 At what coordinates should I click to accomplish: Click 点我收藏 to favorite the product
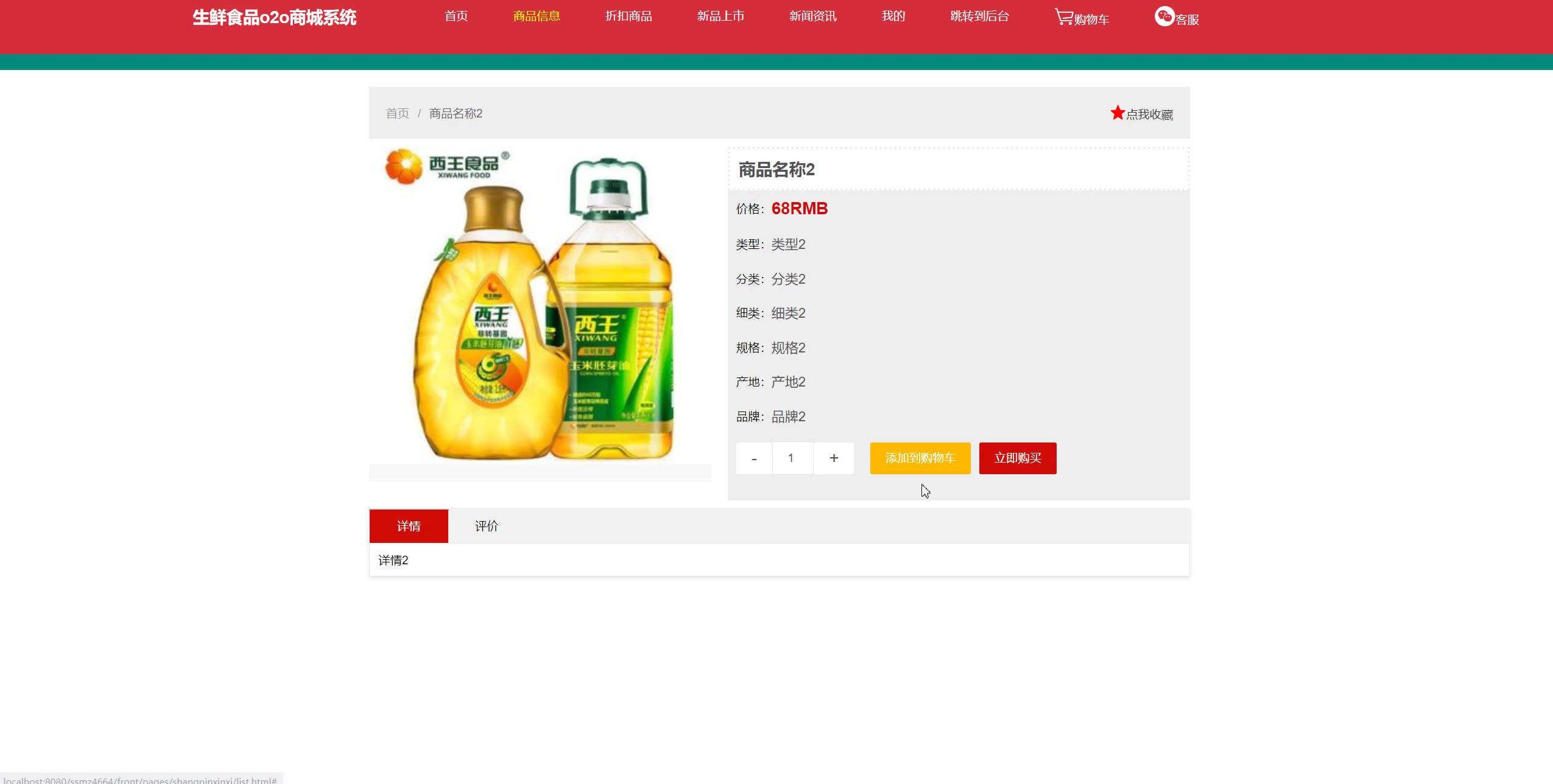(x=1149, y=114)
